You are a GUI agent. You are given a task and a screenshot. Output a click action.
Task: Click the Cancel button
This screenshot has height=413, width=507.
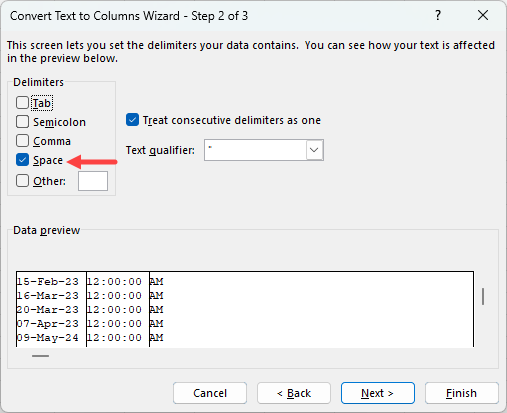tap(210, 393)
